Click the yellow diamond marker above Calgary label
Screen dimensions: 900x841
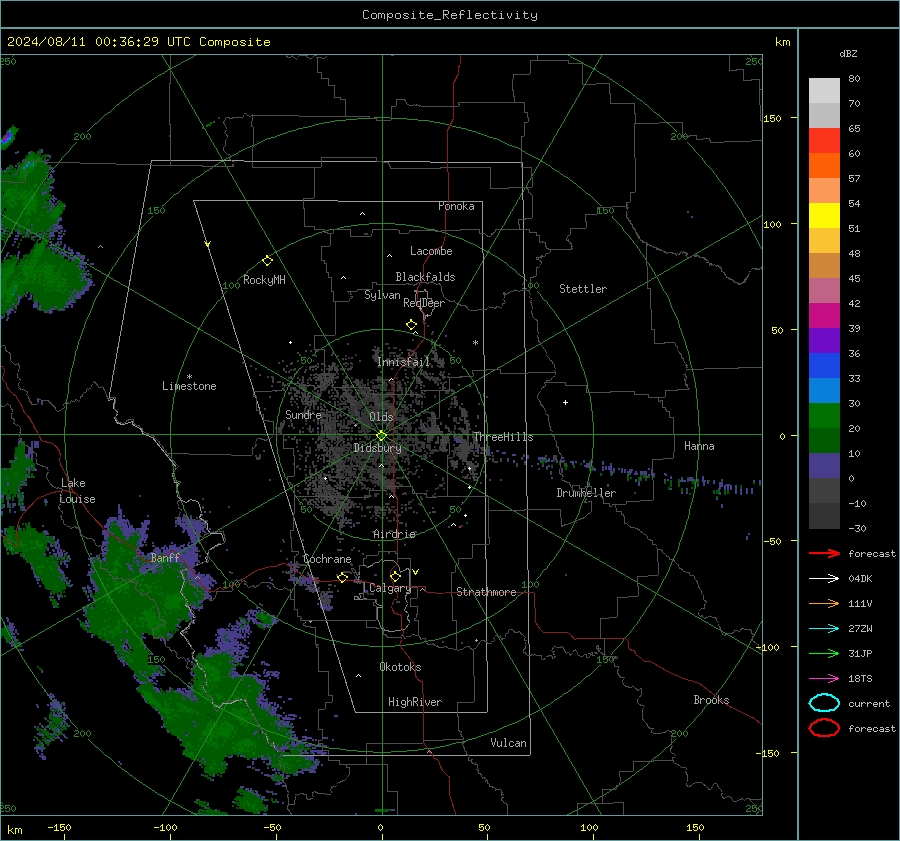pos(395,576)
